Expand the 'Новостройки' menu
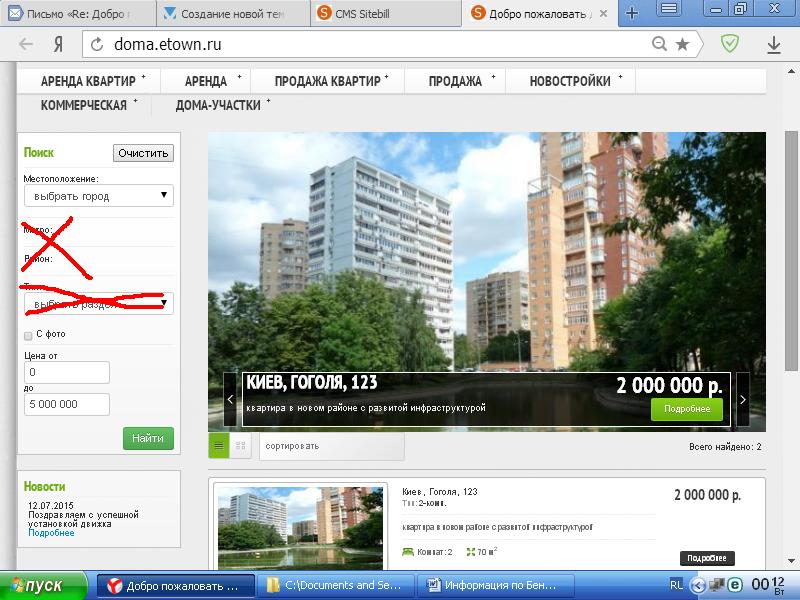Screen dimensions: 800x600 coord(570,81)
